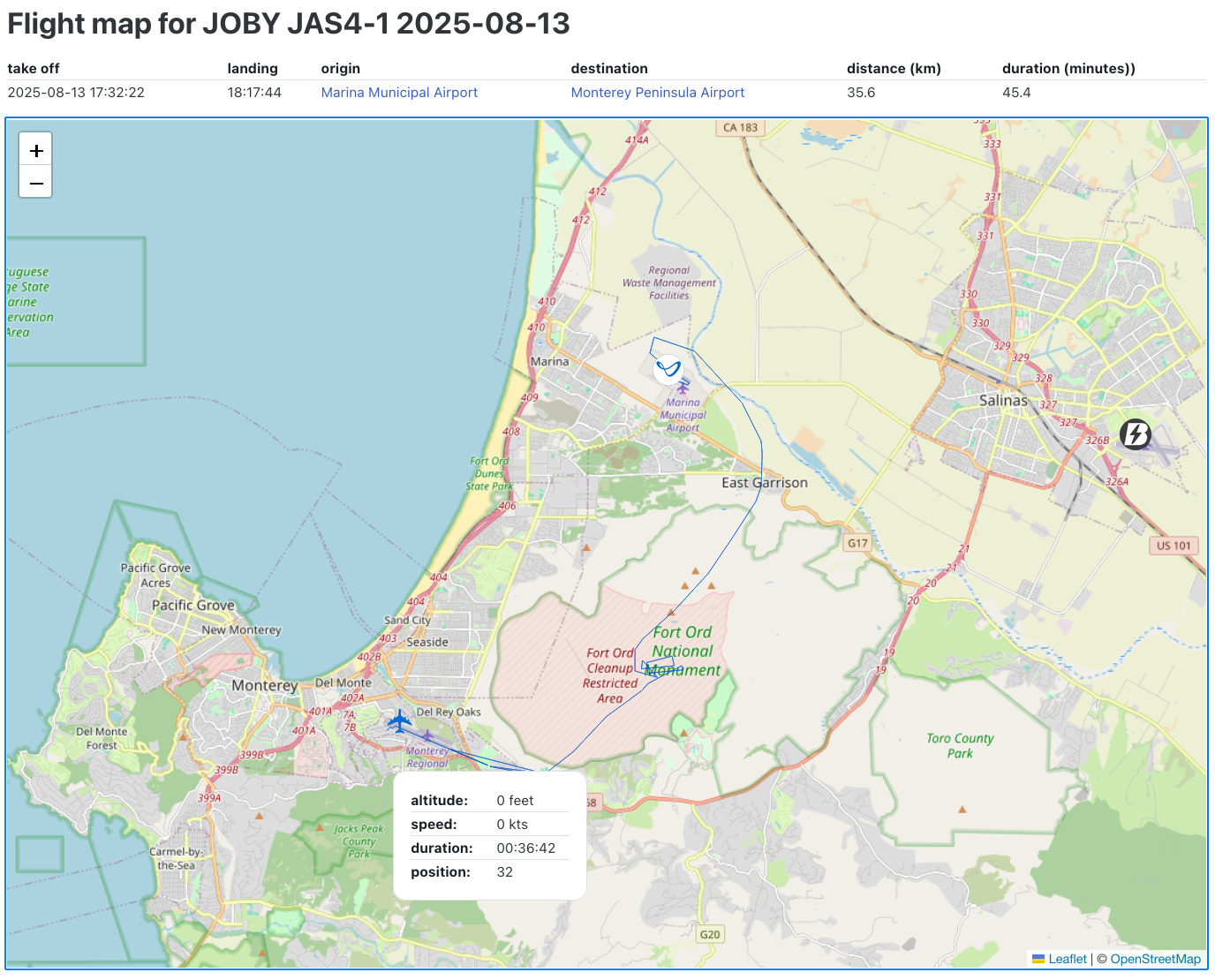Click the Joby logo marker near Marina
Screen dimensions: 1215x980
click(668, 369)
